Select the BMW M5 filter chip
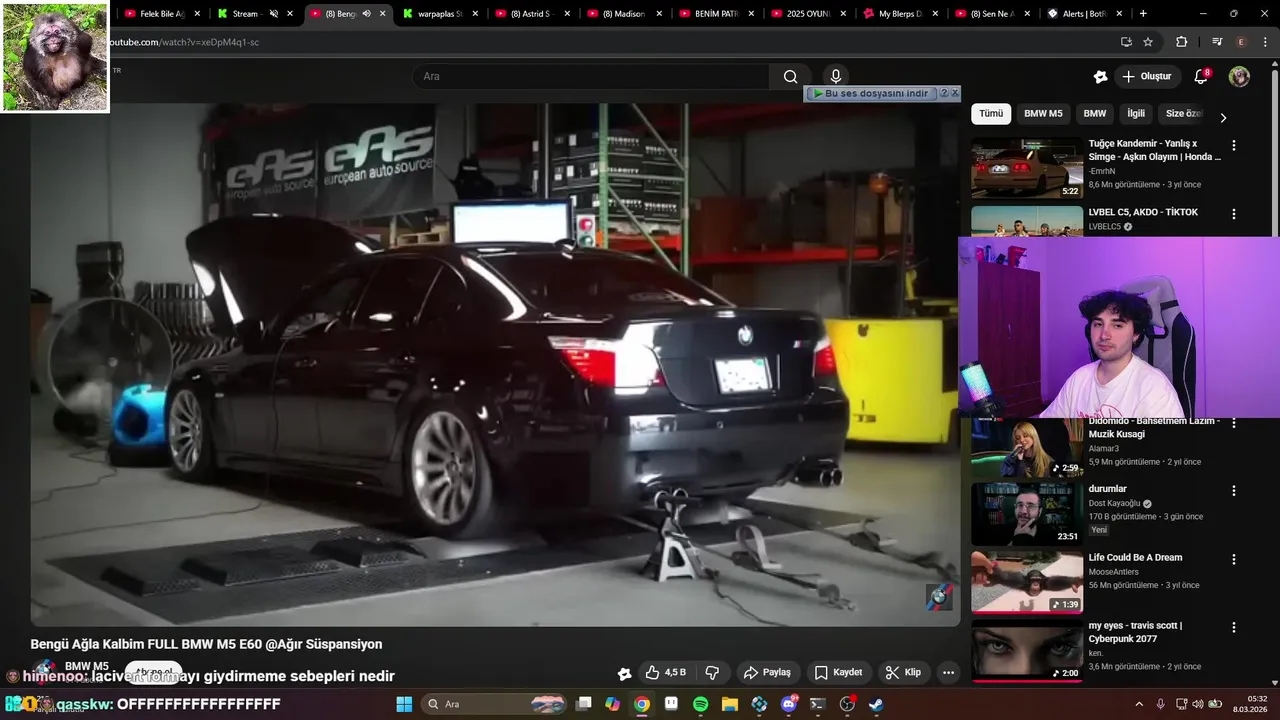This screenshot has width=1280, height=720. click(x=1043, y=113)
